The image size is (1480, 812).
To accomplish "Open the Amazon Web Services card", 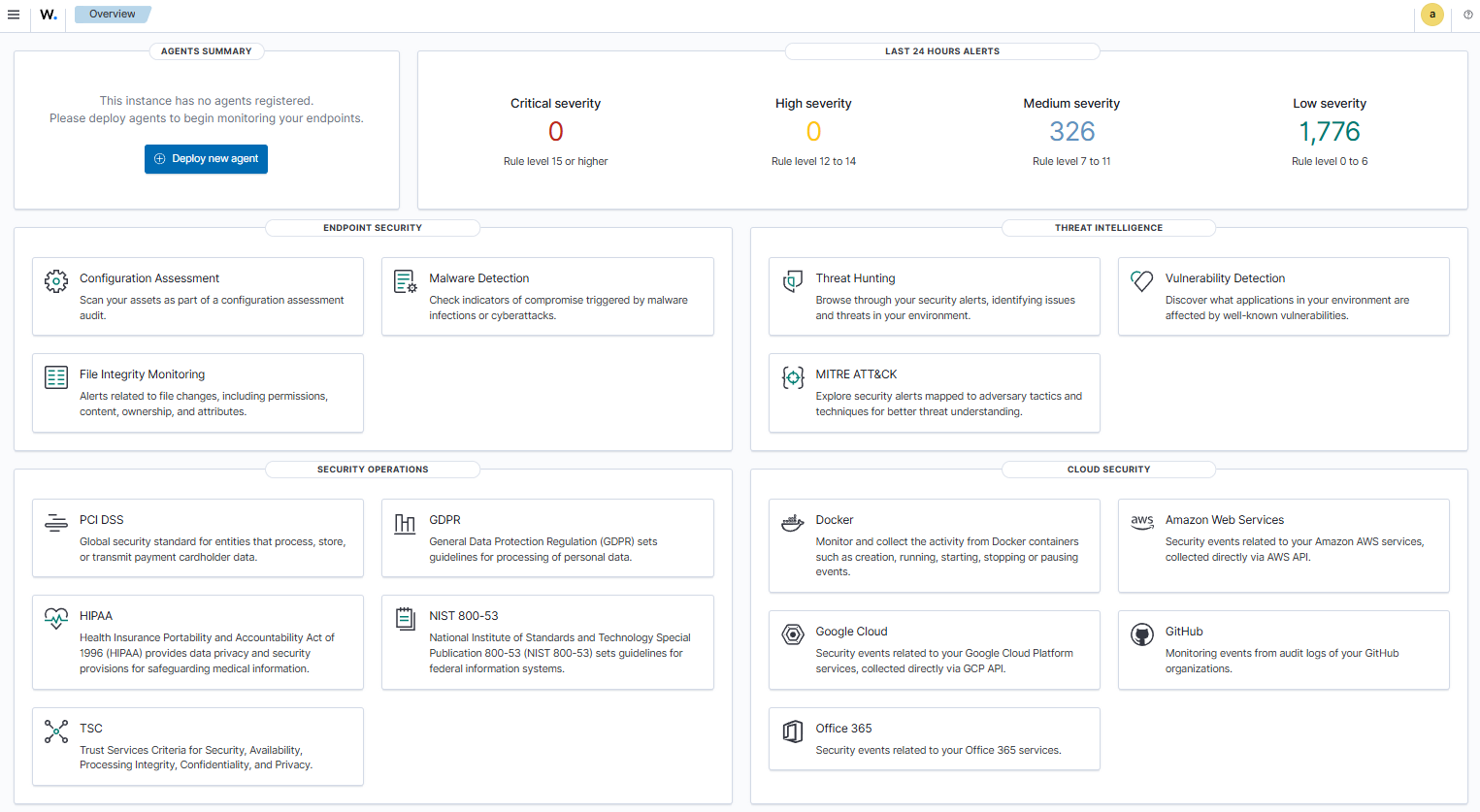I will click(1283, 545).
